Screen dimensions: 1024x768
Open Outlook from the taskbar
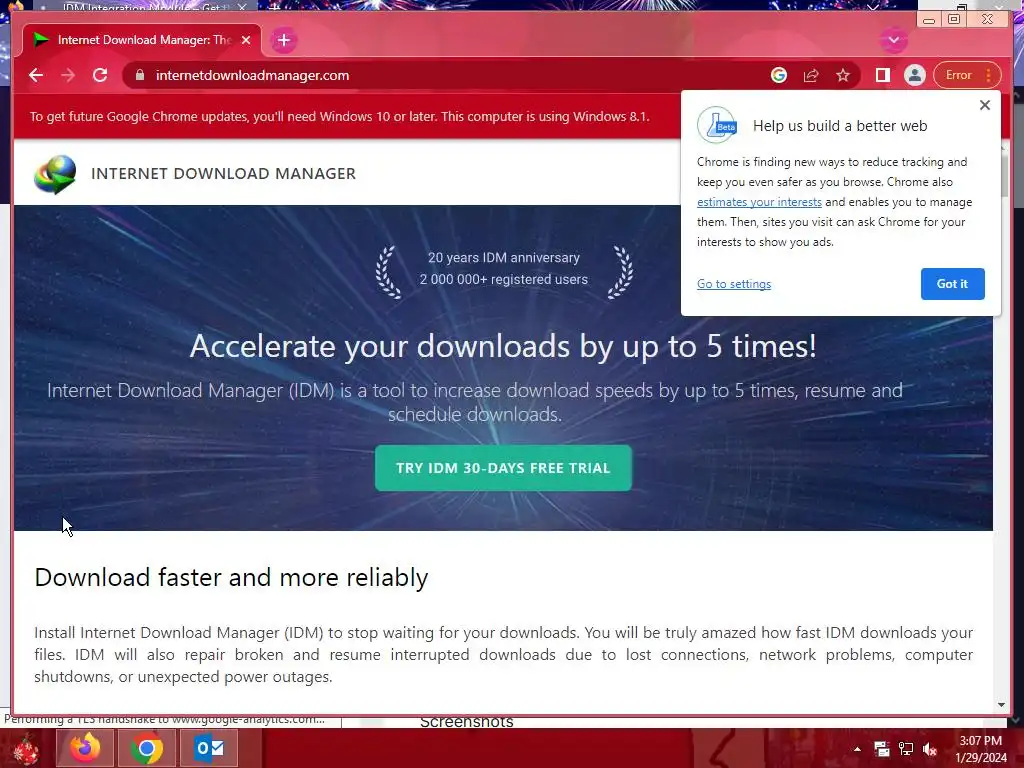click(209, 748)
